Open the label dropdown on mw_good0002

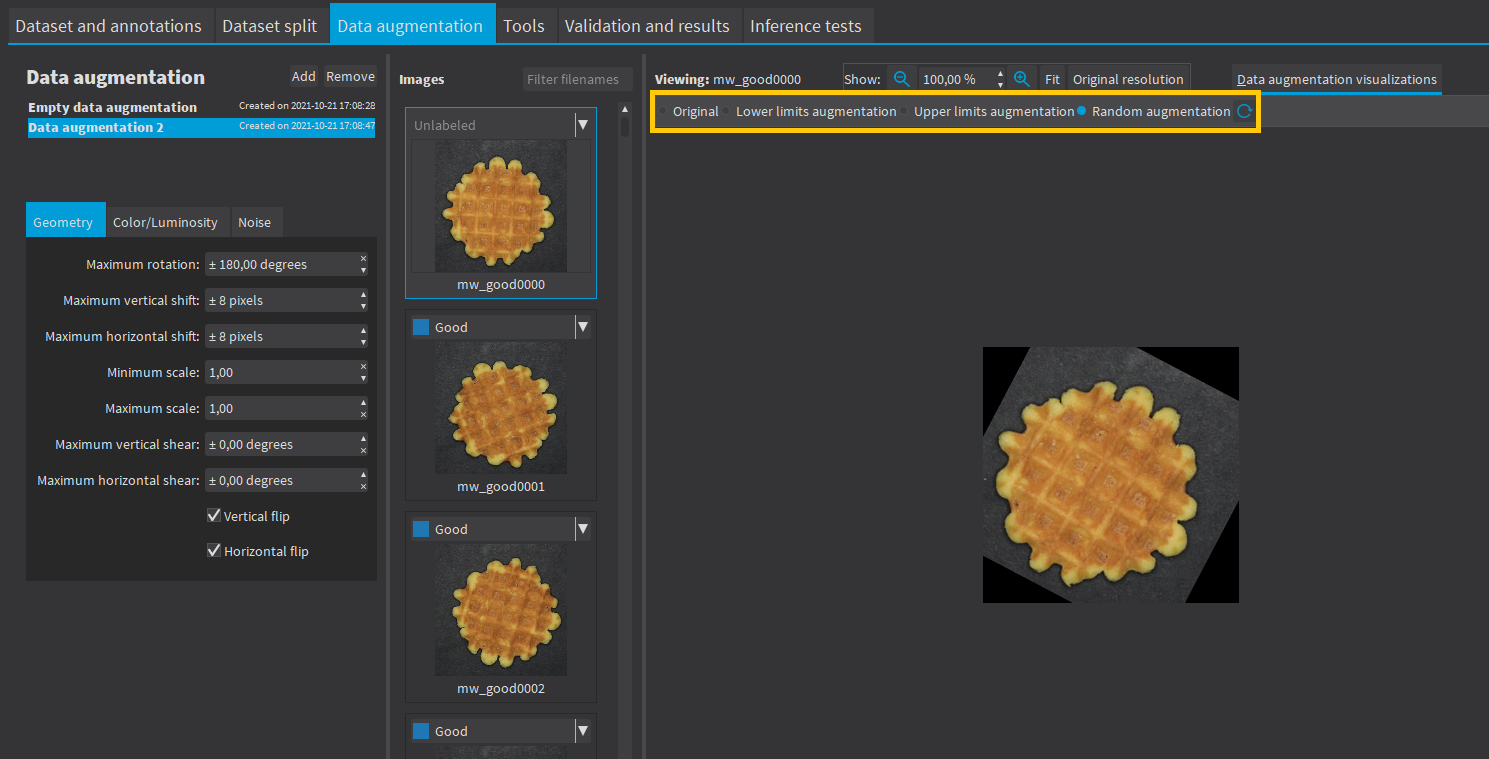click(x=583, y=528)
